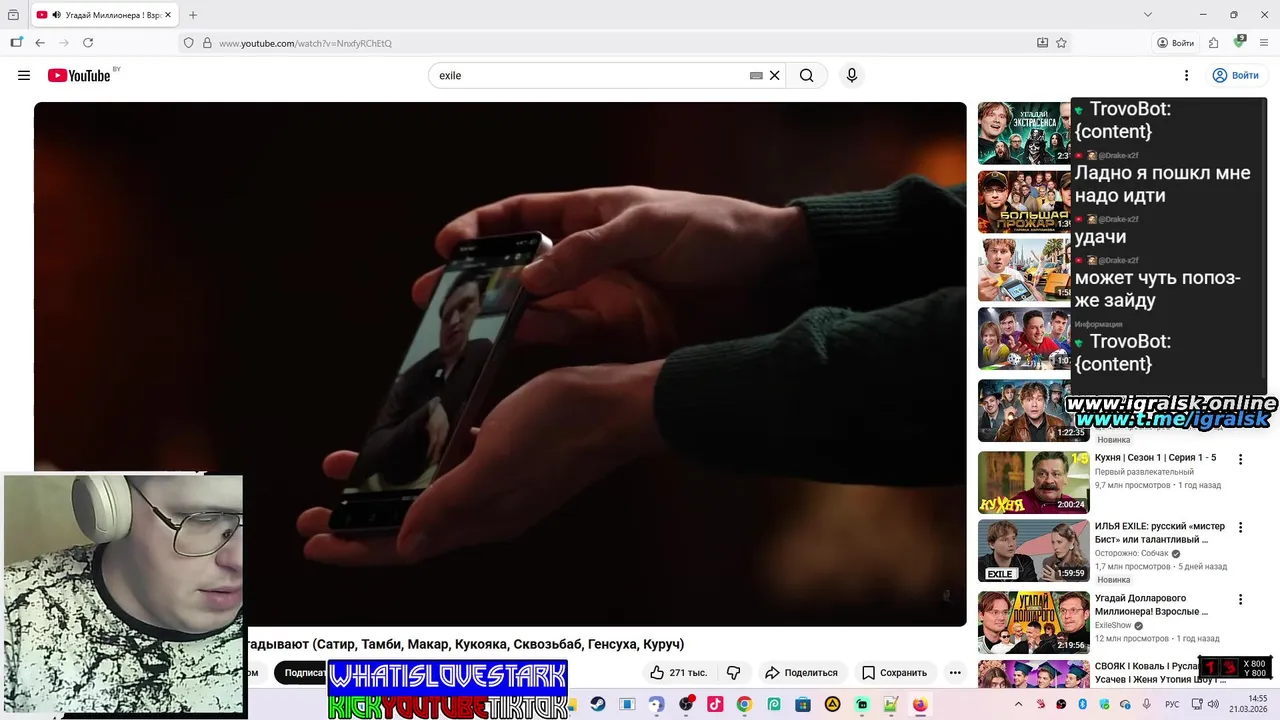Open the Угадай Экстрасенса thumbnail
Screen dimensions: 1280x720
click(1024, 133)
